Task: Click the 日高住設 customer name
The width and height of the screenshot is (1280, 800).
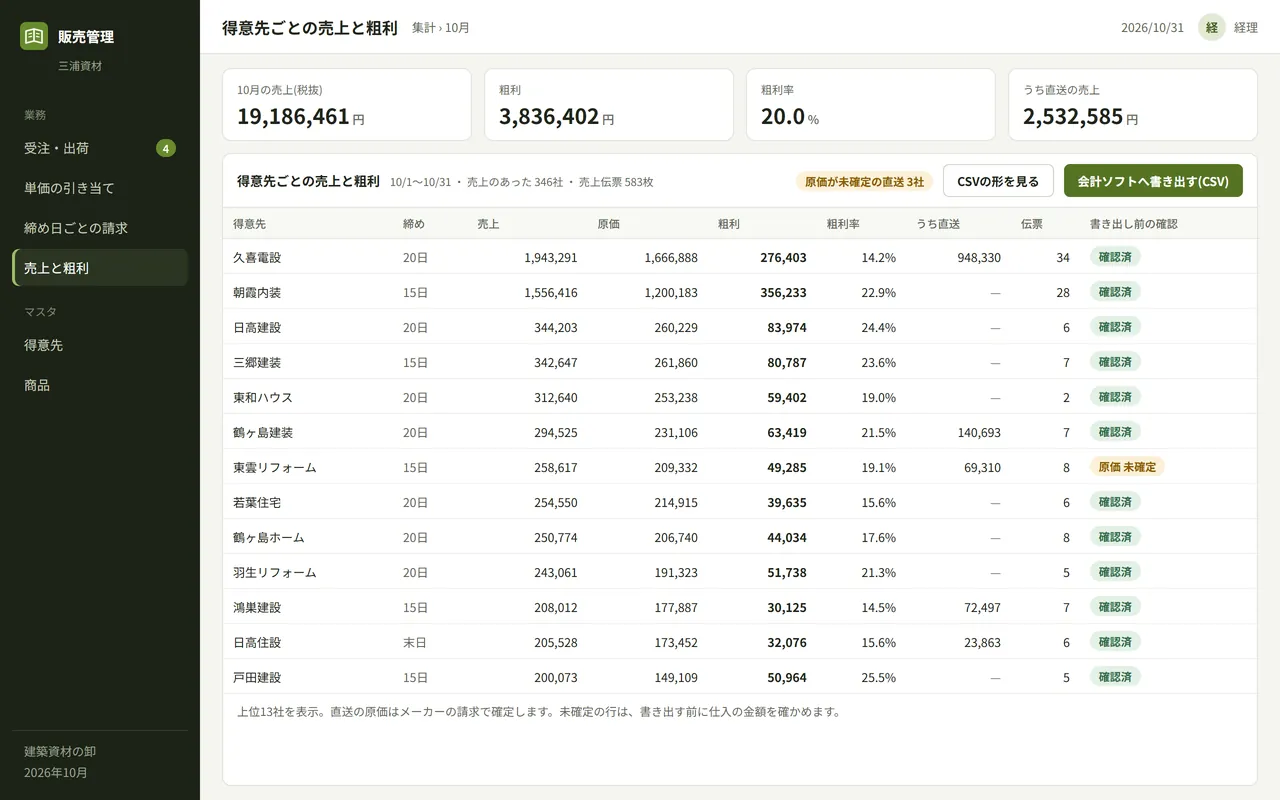Action: (x=257, y=642)
